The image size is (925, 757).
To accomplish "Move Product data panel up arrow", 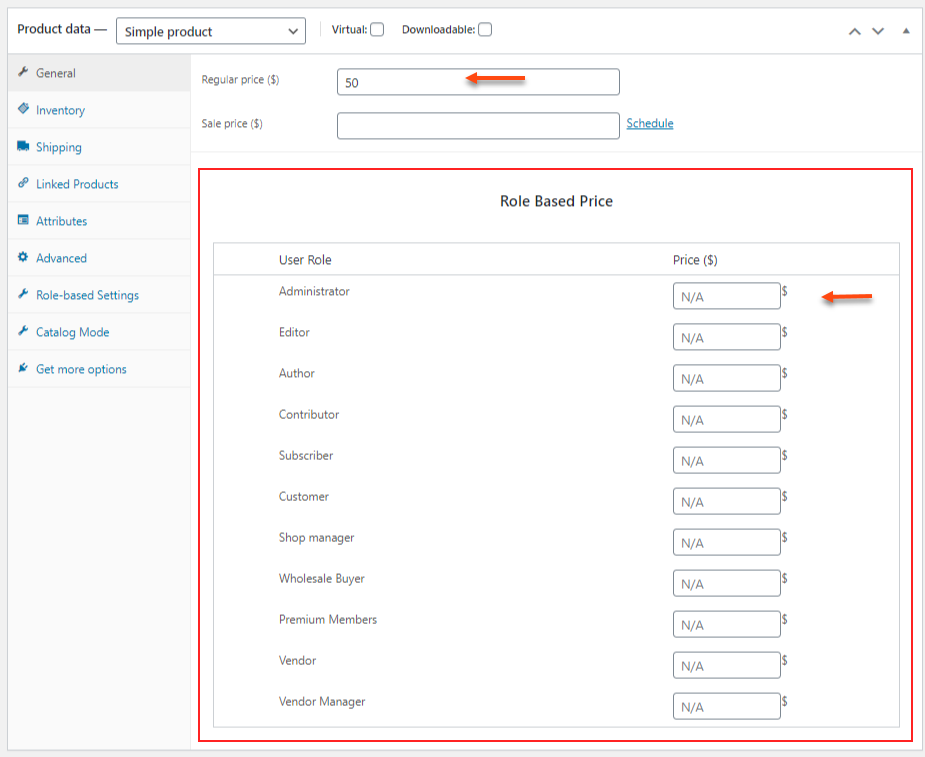I will 854,31.
